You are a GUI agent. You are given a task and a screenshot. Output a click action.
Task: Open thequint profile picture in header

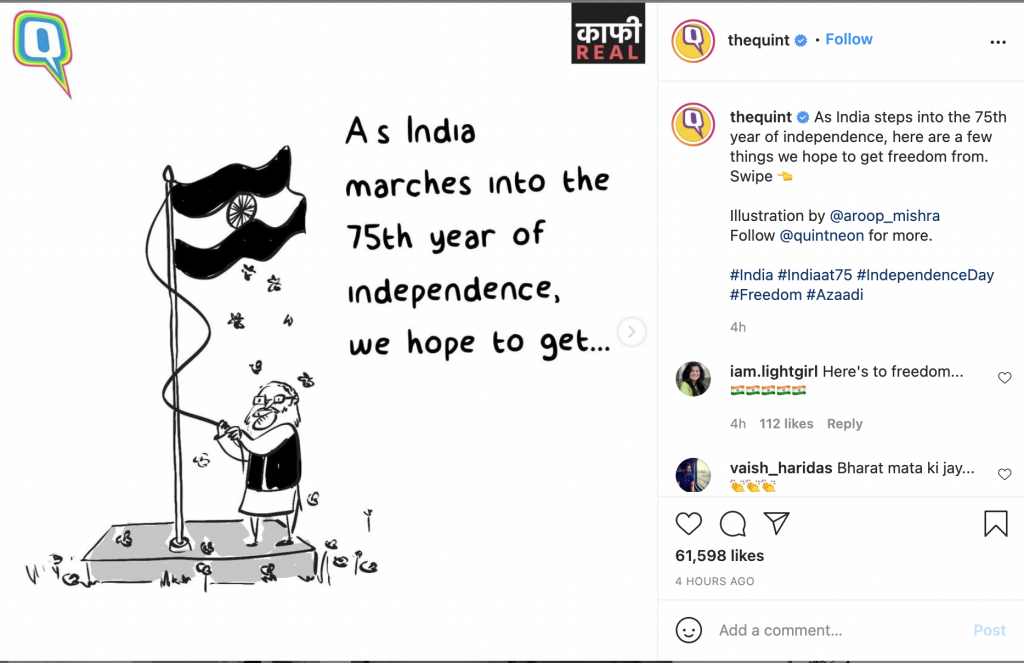(x=693, y=40)
